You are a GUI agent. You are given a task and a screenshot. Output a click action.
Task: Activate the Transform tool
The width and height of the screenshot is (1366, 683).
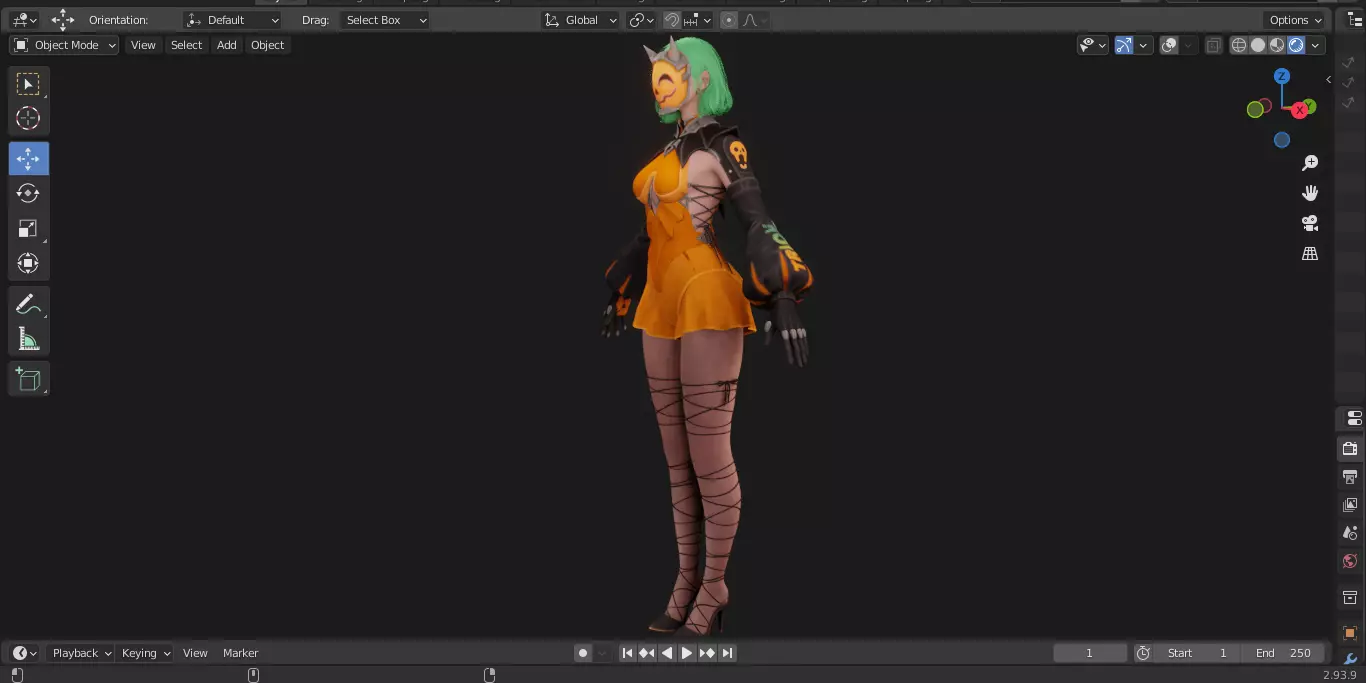point(28,264)
